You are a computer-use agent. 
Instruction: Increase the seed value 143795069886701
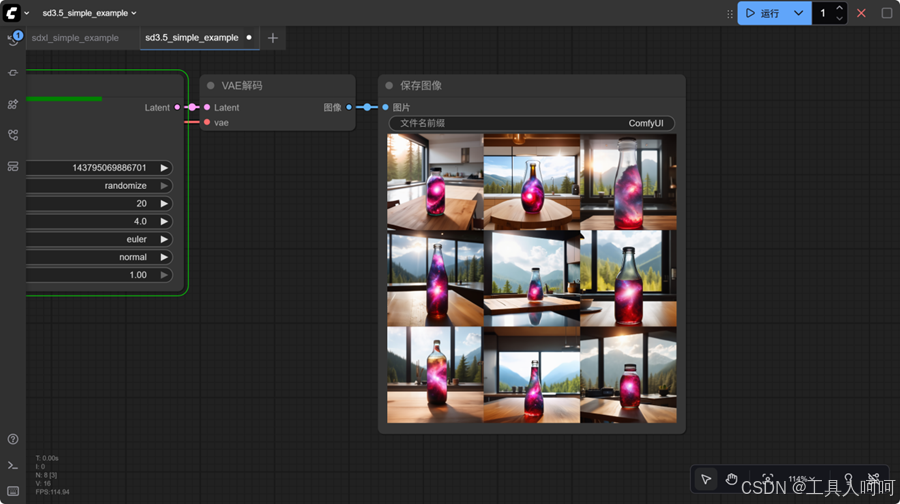click(164, 168)
